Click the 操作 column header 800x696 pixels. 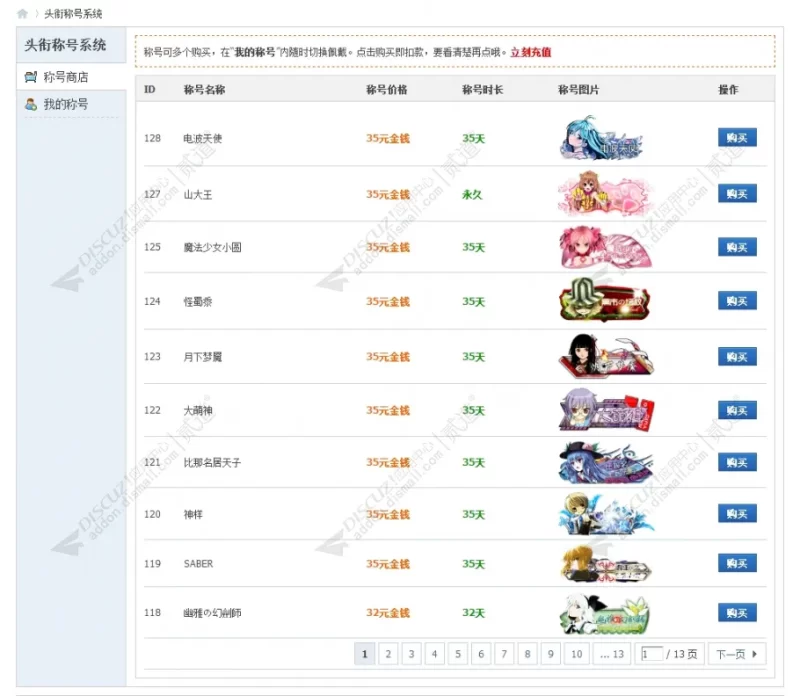point(728,90)
